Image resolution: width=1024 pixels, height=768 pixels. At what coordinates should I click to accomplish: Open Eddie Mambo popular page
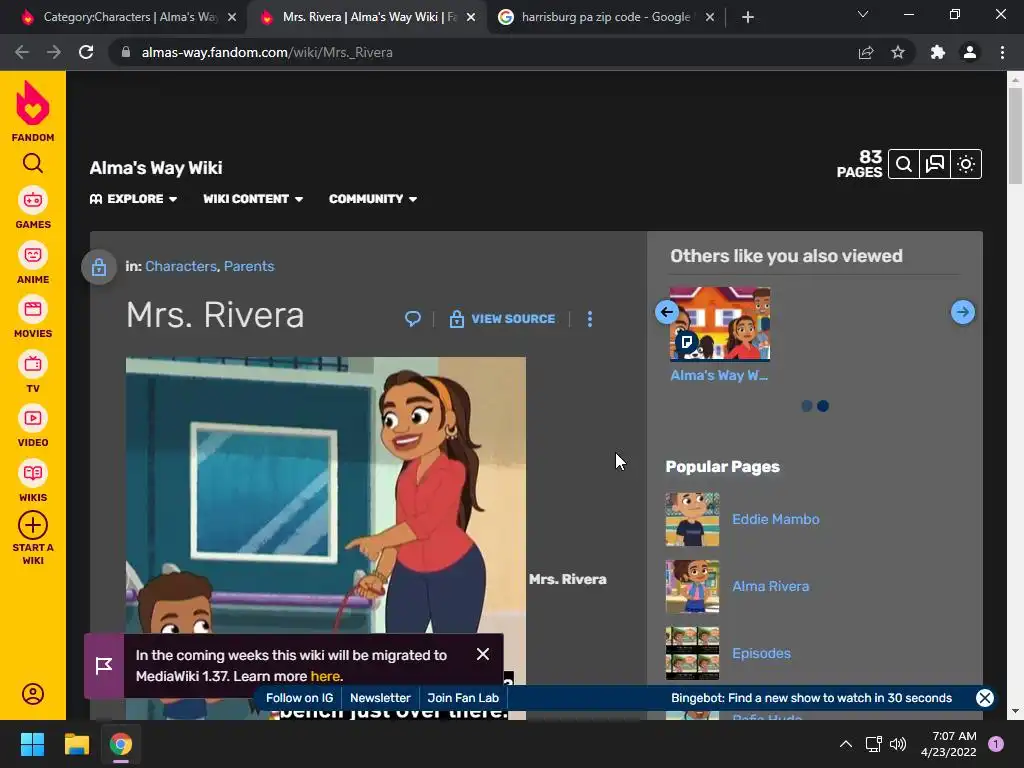[776, 519]
